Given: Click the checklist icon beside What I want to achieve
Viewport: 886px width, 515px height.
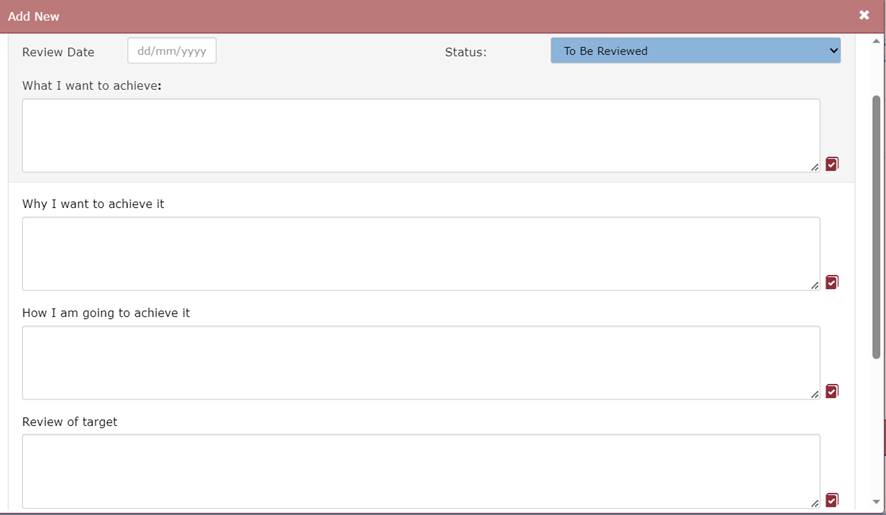Looking at the screenshot, I should pos(832,163).
